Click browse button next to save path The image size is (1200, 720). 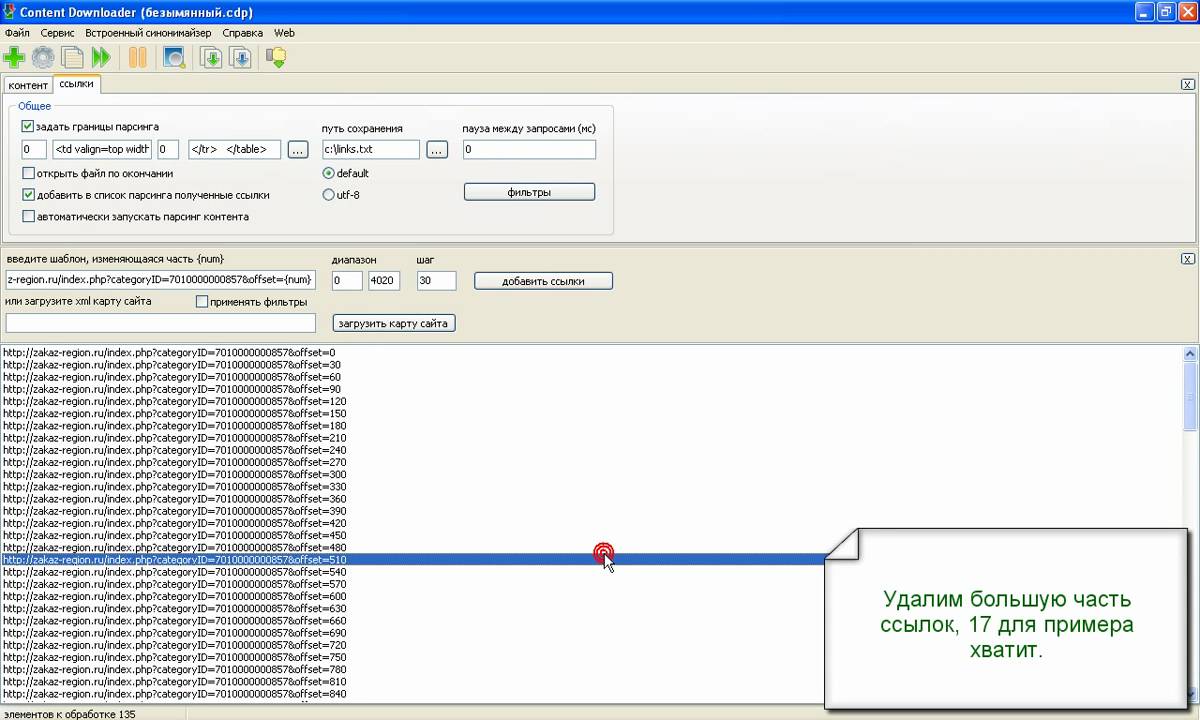point(436,150)
